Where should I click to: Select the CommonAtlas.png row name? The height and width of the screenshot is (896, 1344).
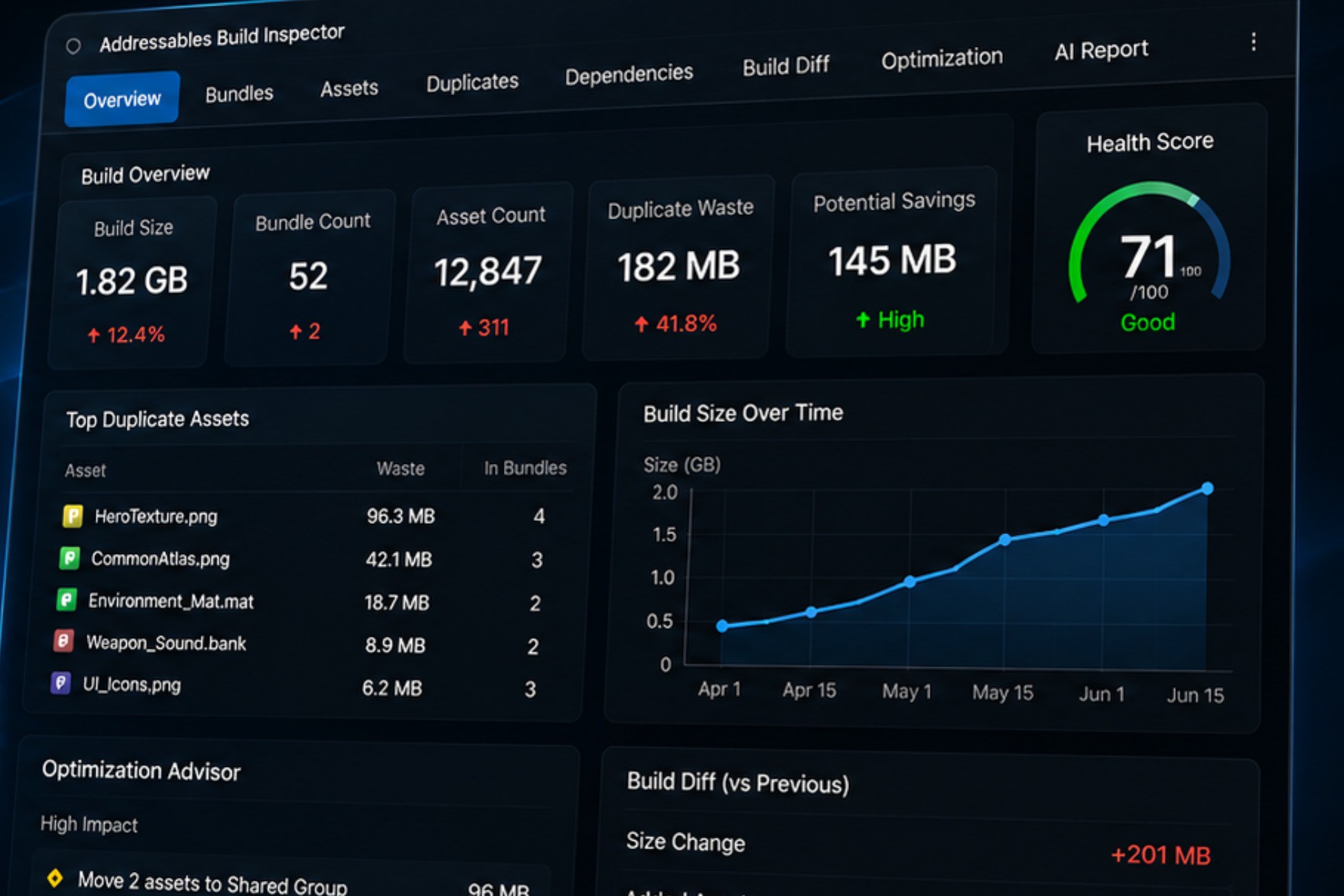coord(161,559)
